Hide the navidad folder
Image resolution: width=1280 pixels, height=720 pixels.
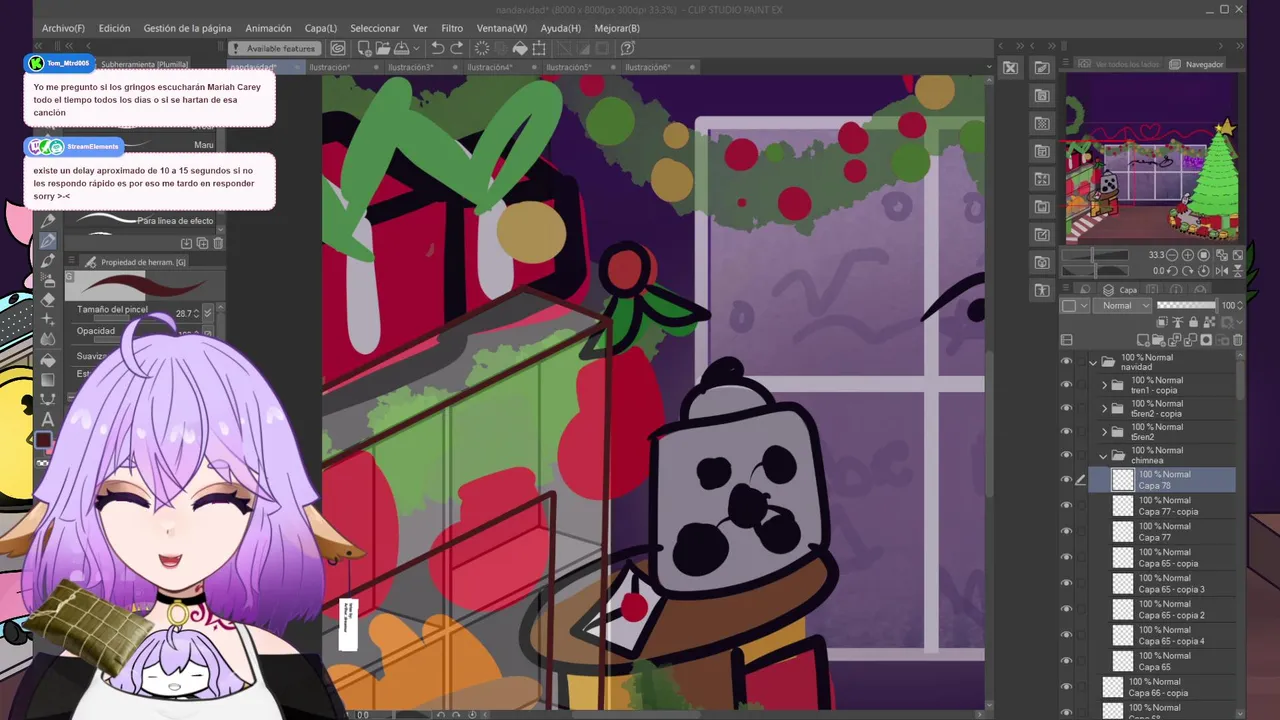click(x=1066, y=362)
